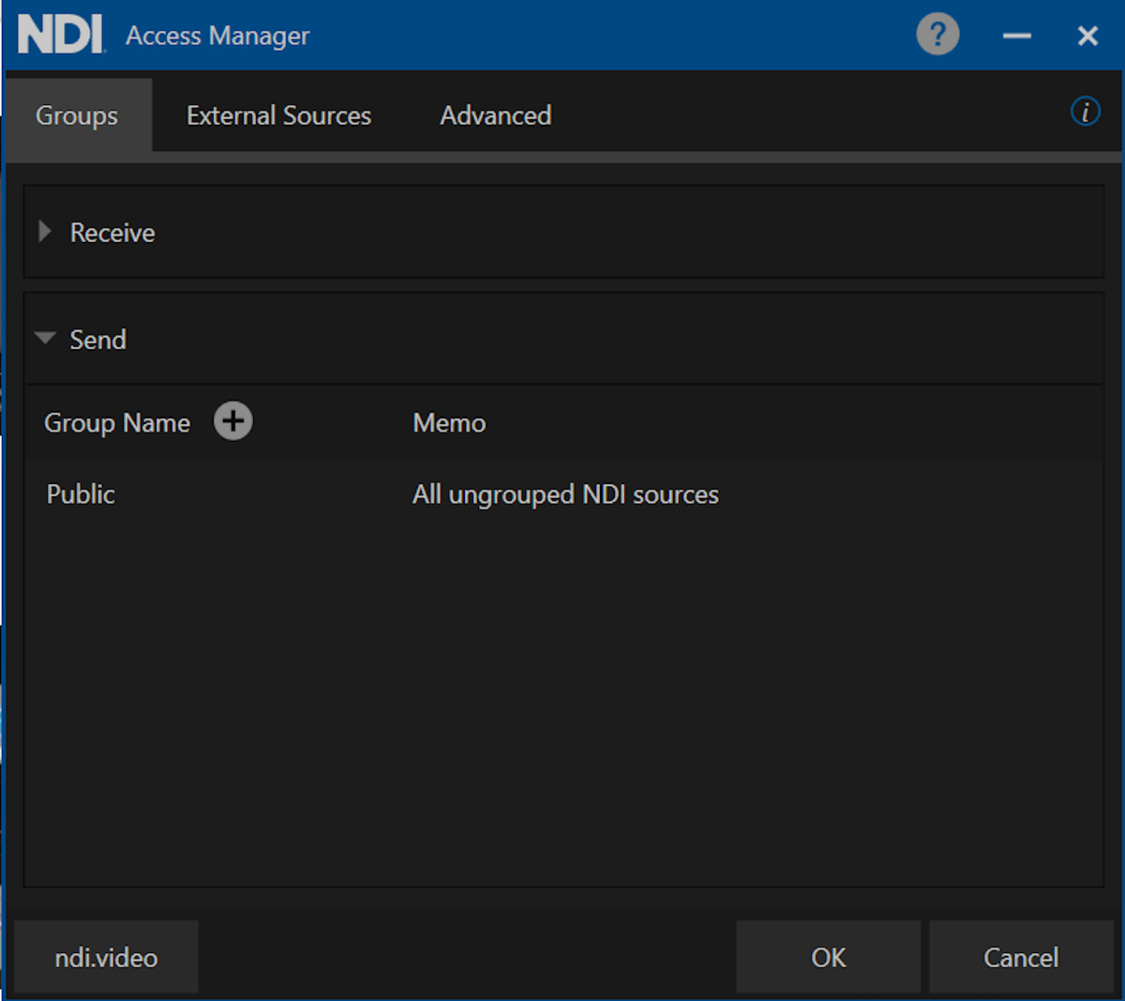The width and height of the screenshot is (1125, 1001).
Task: Open the External Sources tab
Action: coord(278,116)
